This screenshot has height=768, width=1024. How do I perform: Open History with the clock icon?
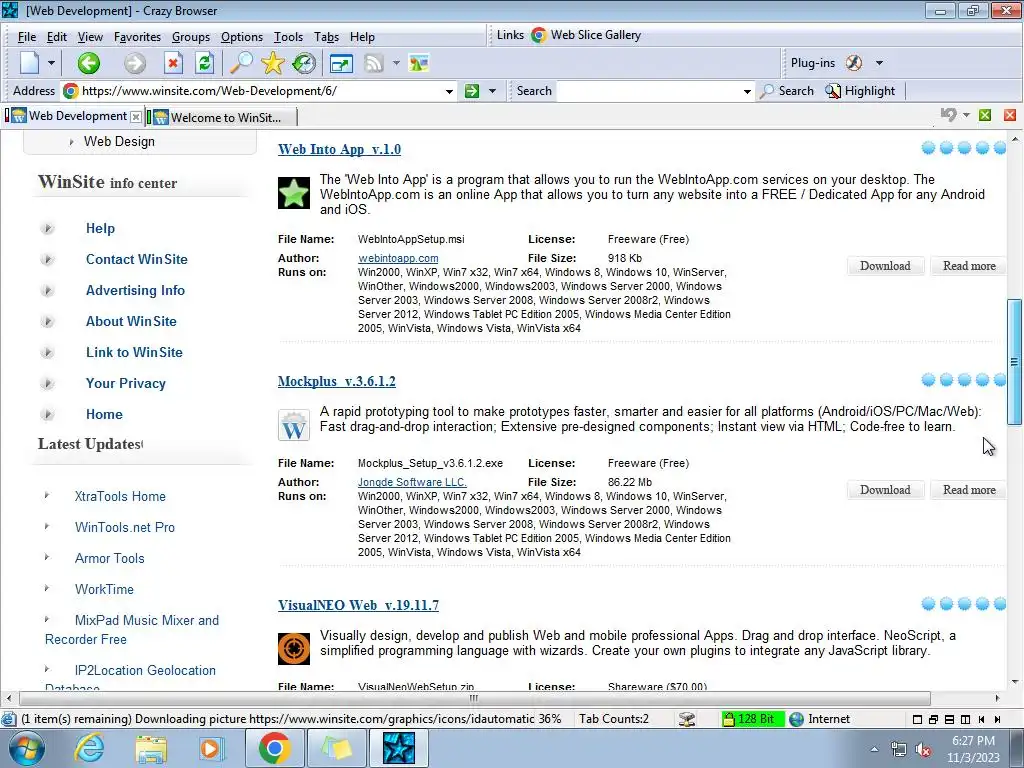[x=304, y=63]
